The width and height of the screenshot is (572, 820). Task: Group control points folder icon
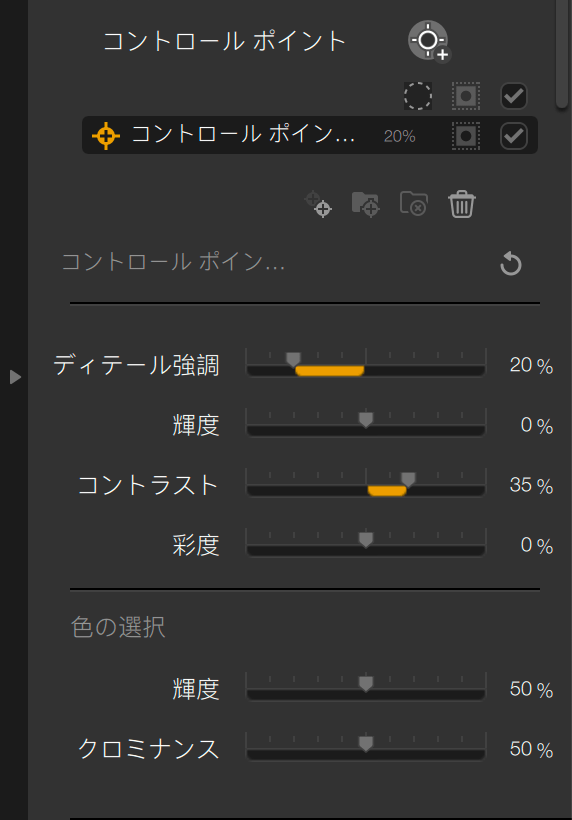[x=365, y=204]
